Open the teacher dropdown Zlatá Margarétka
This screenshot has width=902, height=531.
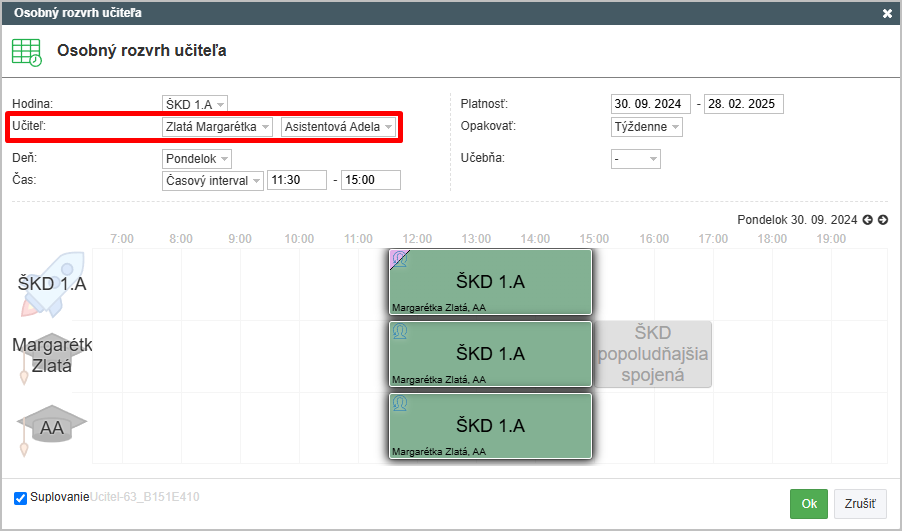click(217, 127)
